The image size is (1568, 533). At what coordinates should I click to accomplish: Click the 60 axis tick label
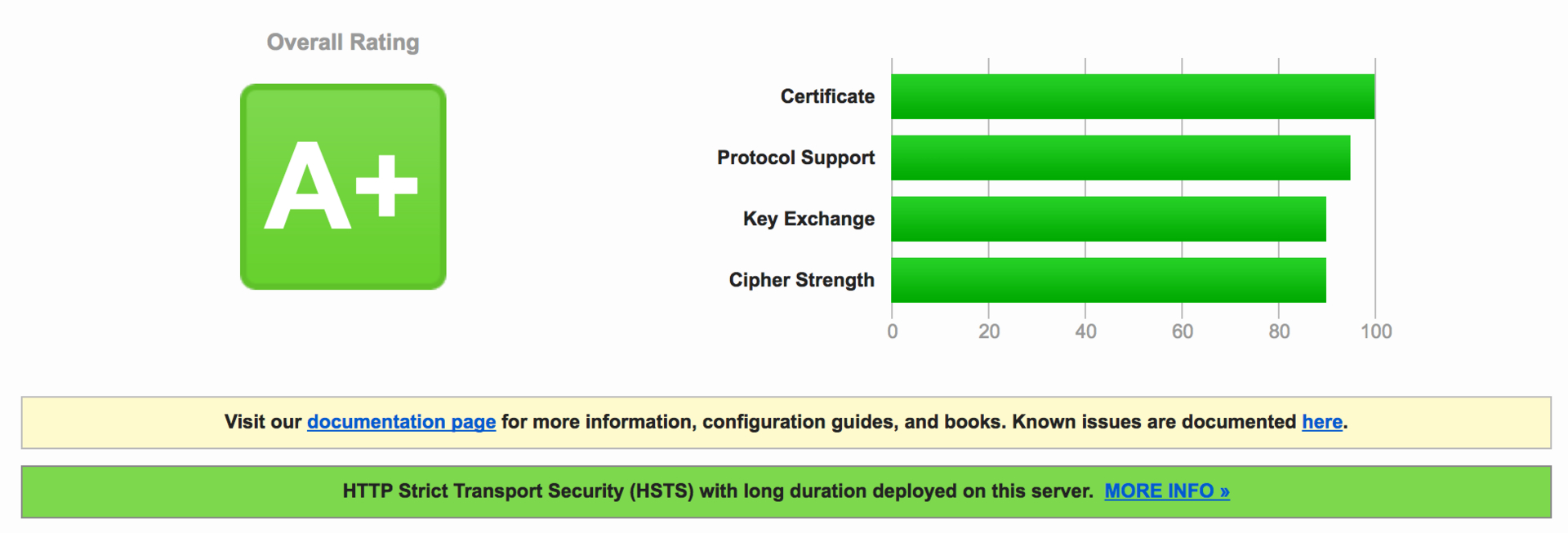1183,331
